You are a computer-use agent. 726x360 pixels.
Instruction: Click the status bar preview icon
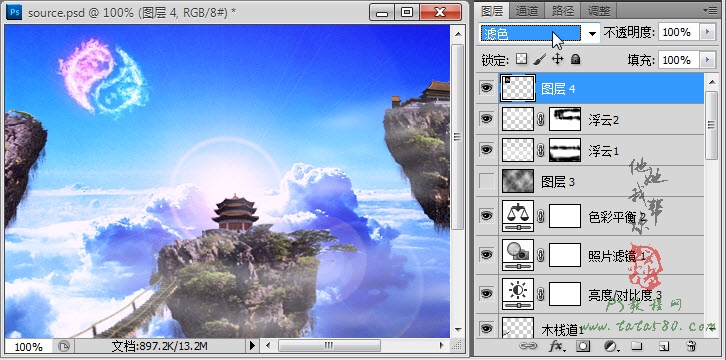[63, 345]
